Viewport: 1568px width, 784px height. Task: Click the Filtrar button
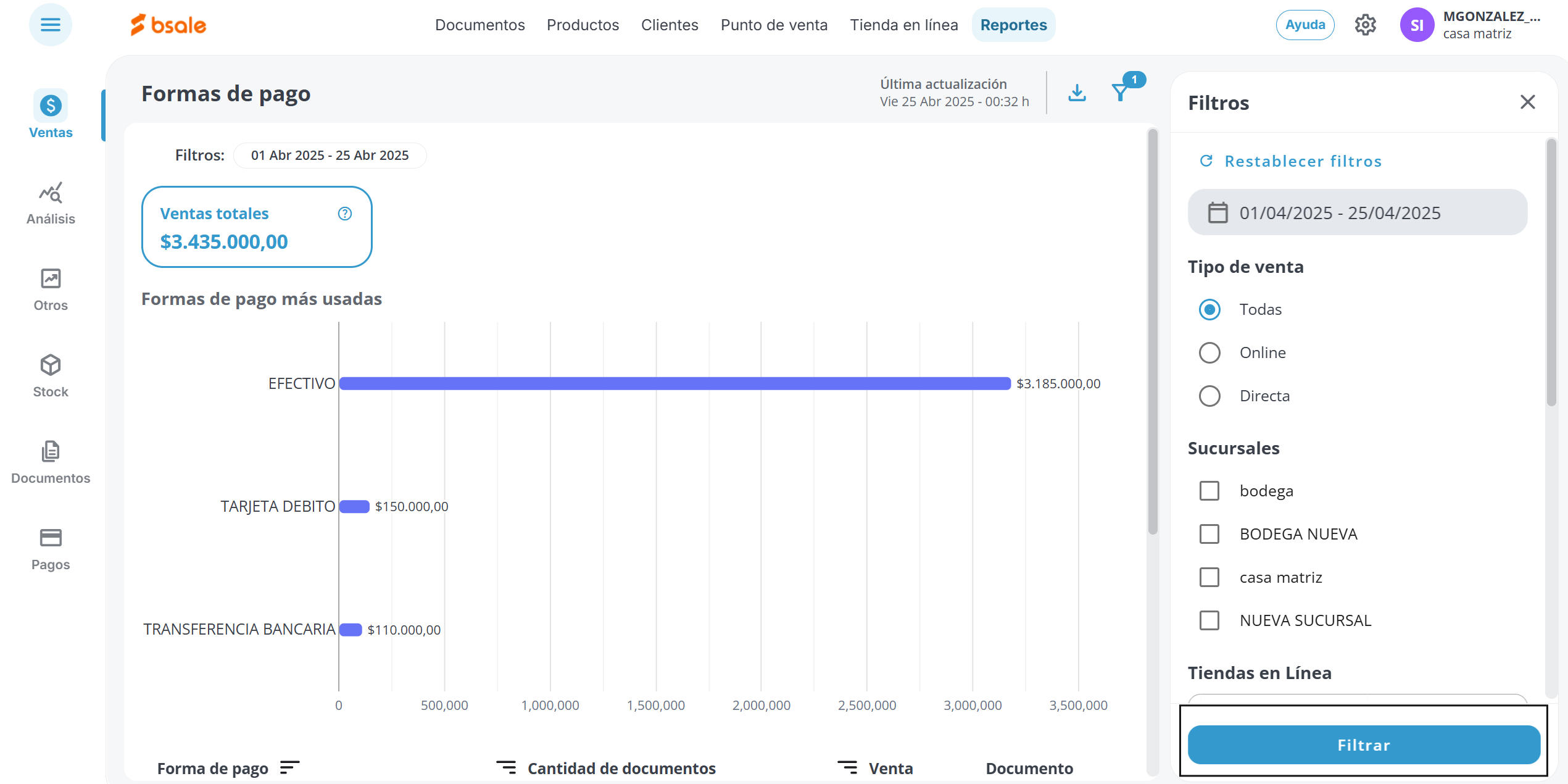click(1364, 744)
